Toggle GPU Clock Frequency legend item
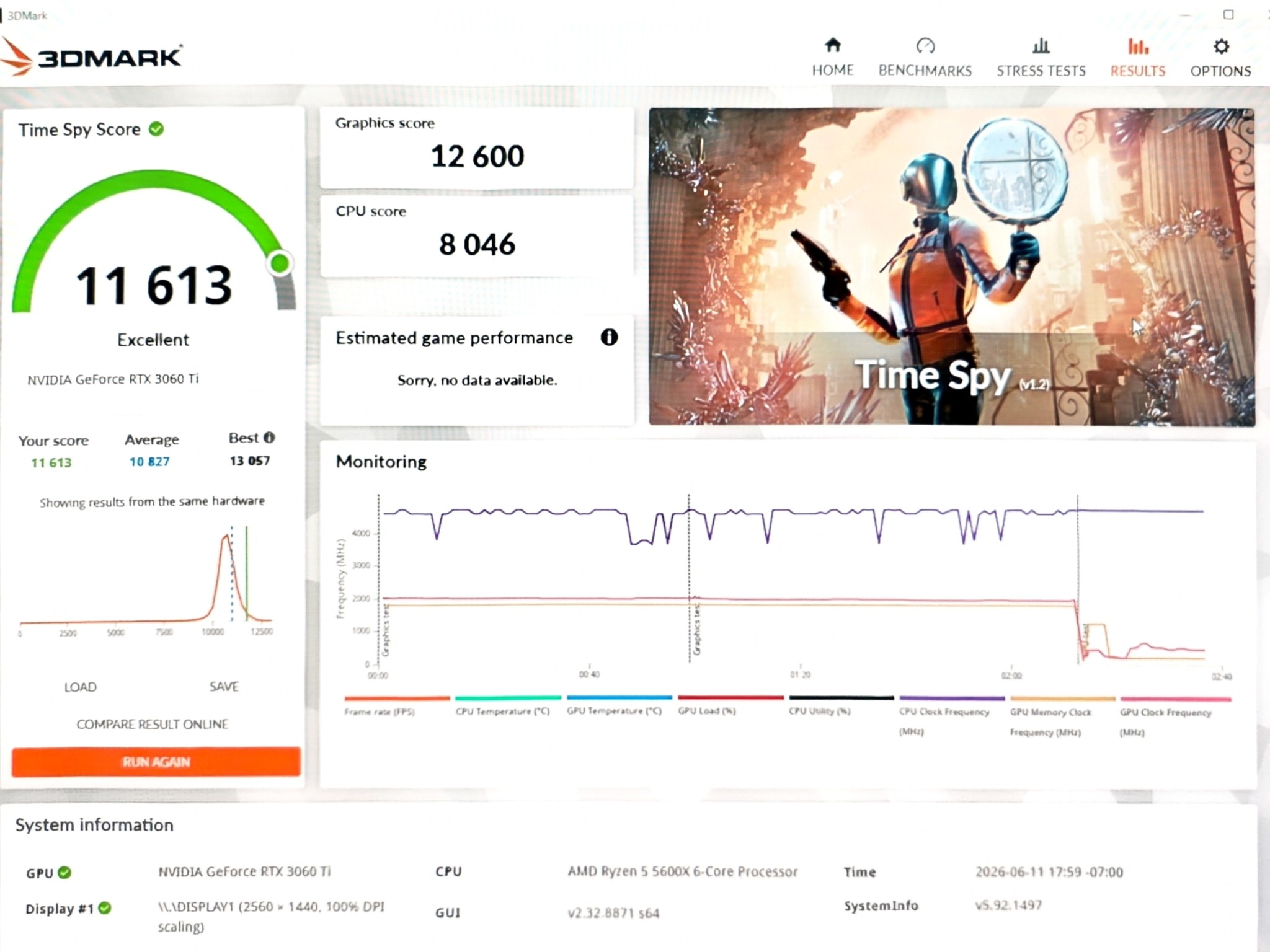The height and width of the screenshot is (952, 1270). [x=1175, y=716]
